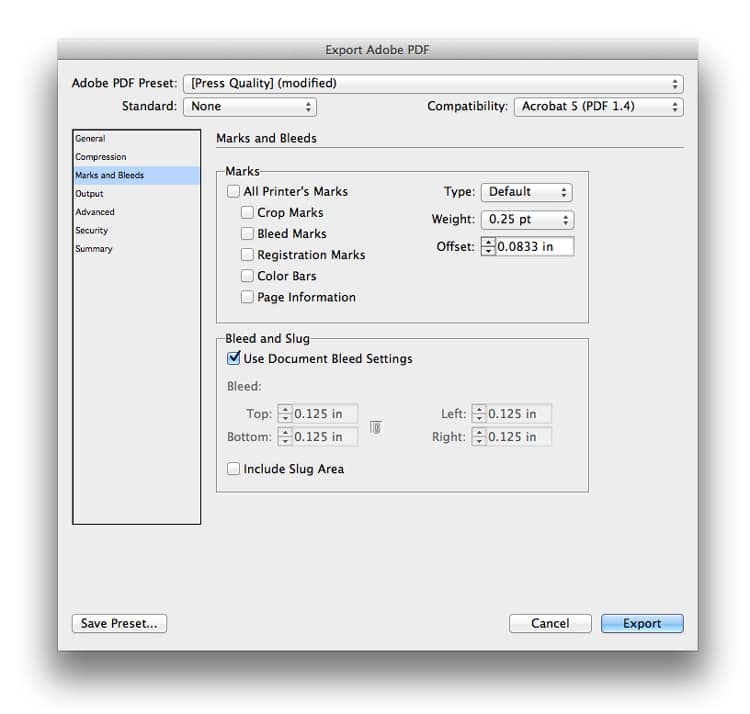Open the Compatibility Acrobat 5 dropdown

point(598,107)
